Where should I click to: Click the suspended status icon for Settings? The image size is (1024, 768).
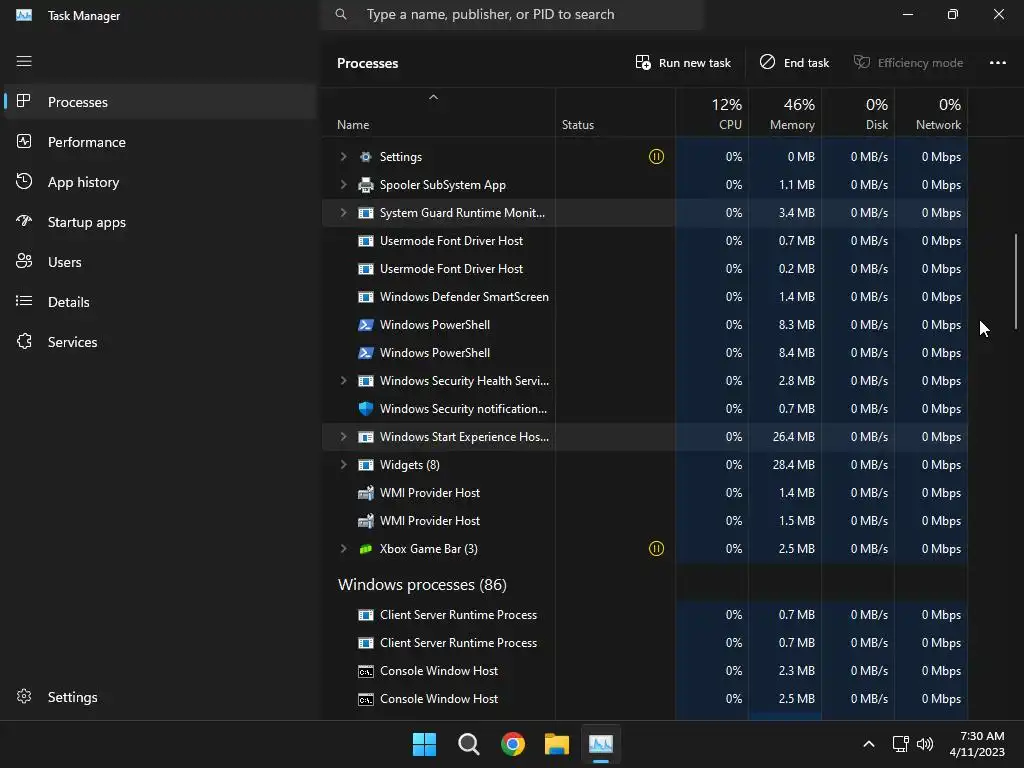(x=656, y=157)
